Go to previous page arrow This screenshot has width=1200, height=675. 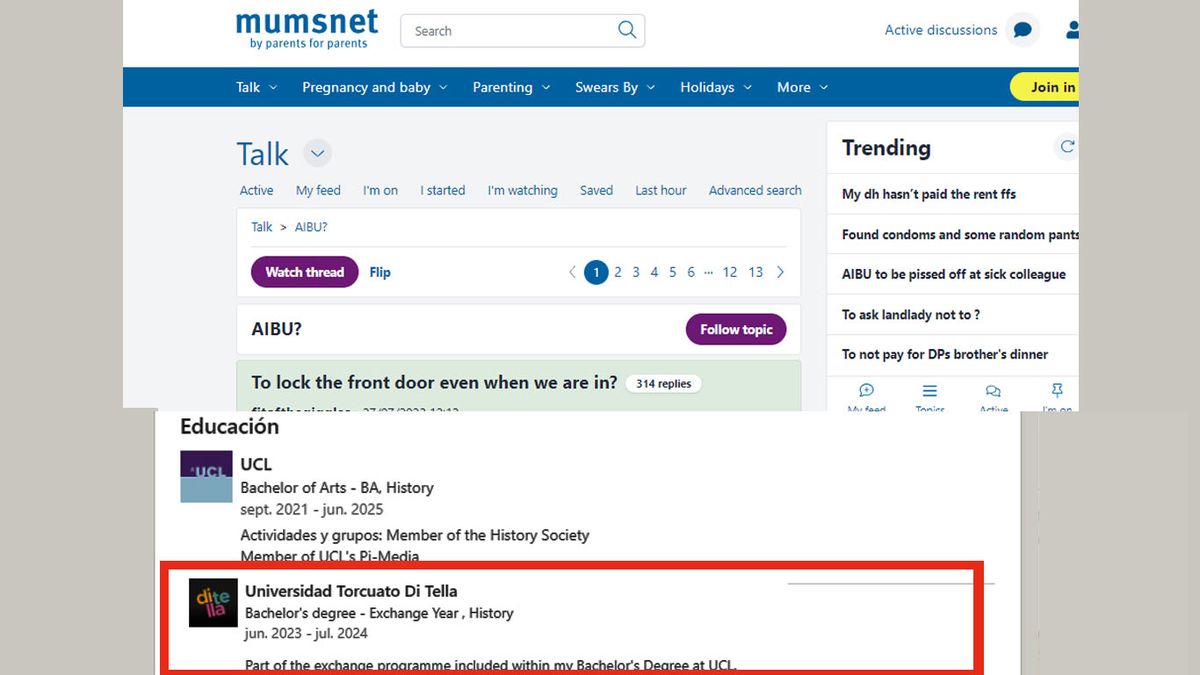point(572,272)
